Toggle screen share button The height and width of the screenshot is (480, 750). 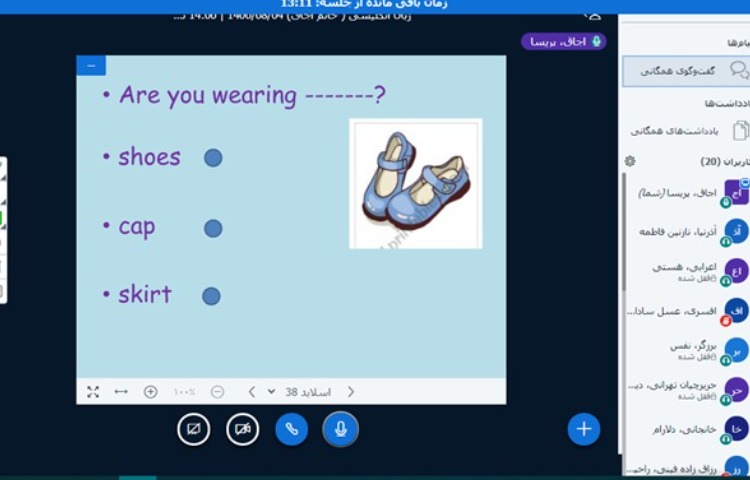(194, 429)
